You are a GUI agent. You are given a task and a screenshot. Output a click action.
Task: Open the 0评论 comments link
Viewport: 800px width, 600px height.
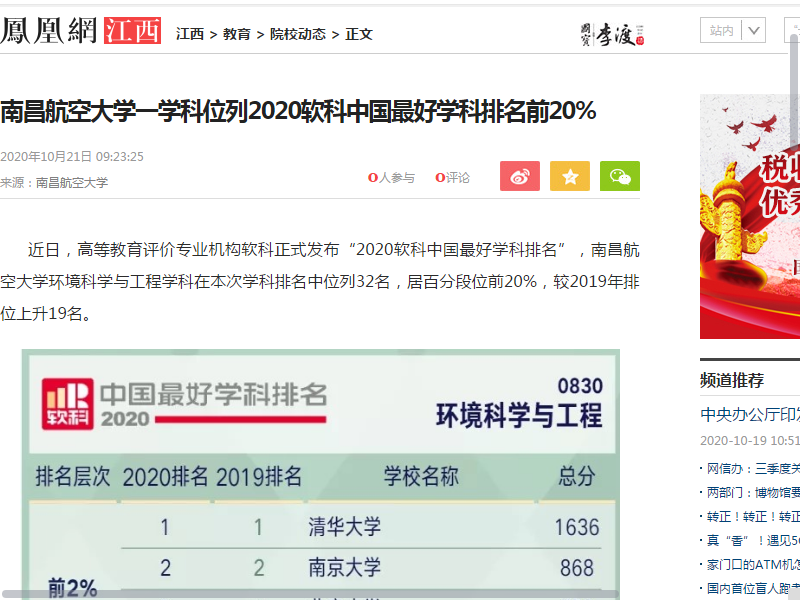pyautogui.click(x=453, y=178)
